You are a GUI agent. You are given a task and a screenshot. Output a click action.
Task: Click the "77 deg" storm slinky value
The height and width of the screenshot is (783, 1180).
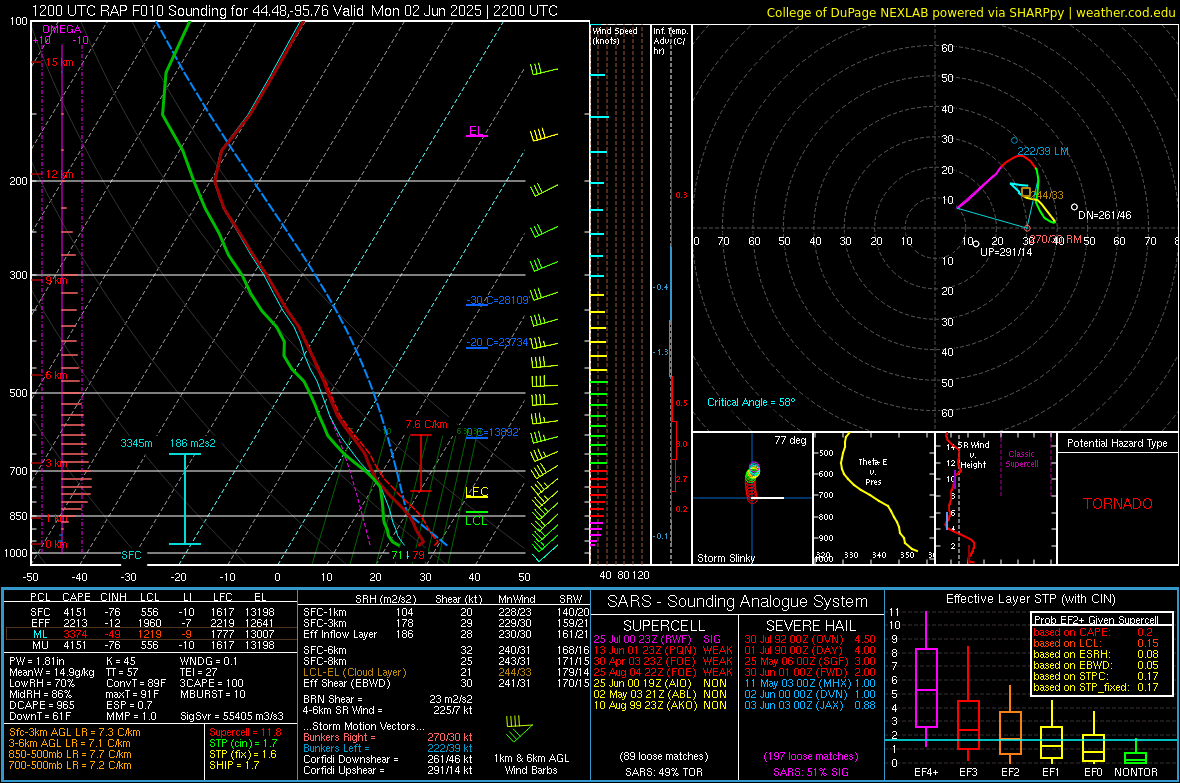click(x=790, y=440)
